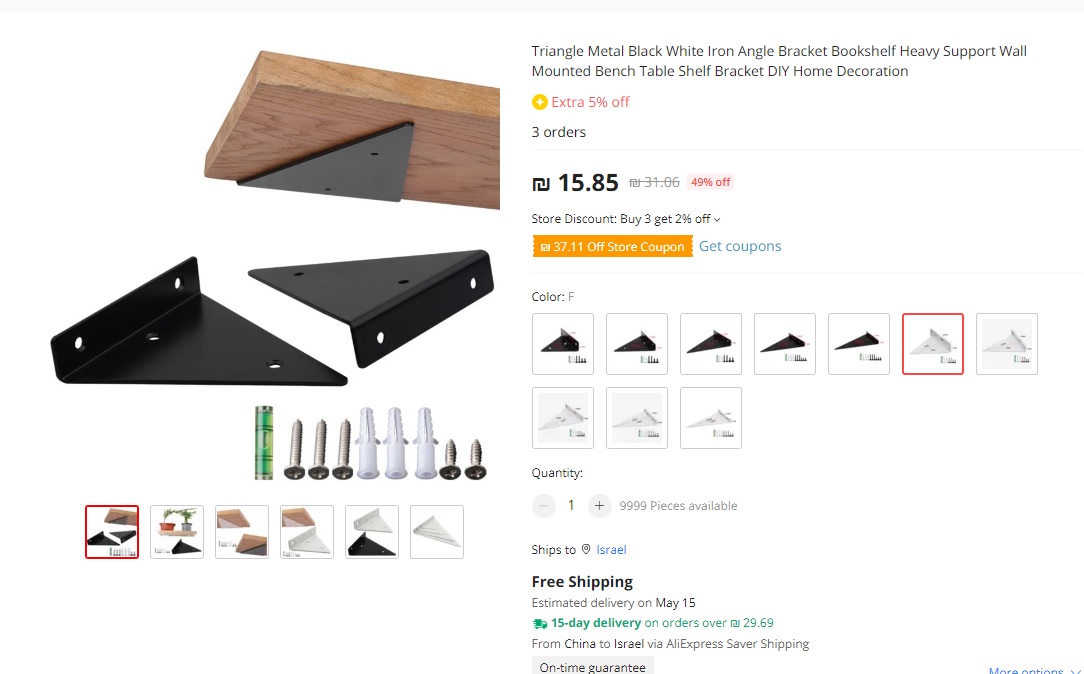This screenshot has width=1084, height=674.
Task: Open the last white triangle bracket thumbnail
Action: [437, 532]
